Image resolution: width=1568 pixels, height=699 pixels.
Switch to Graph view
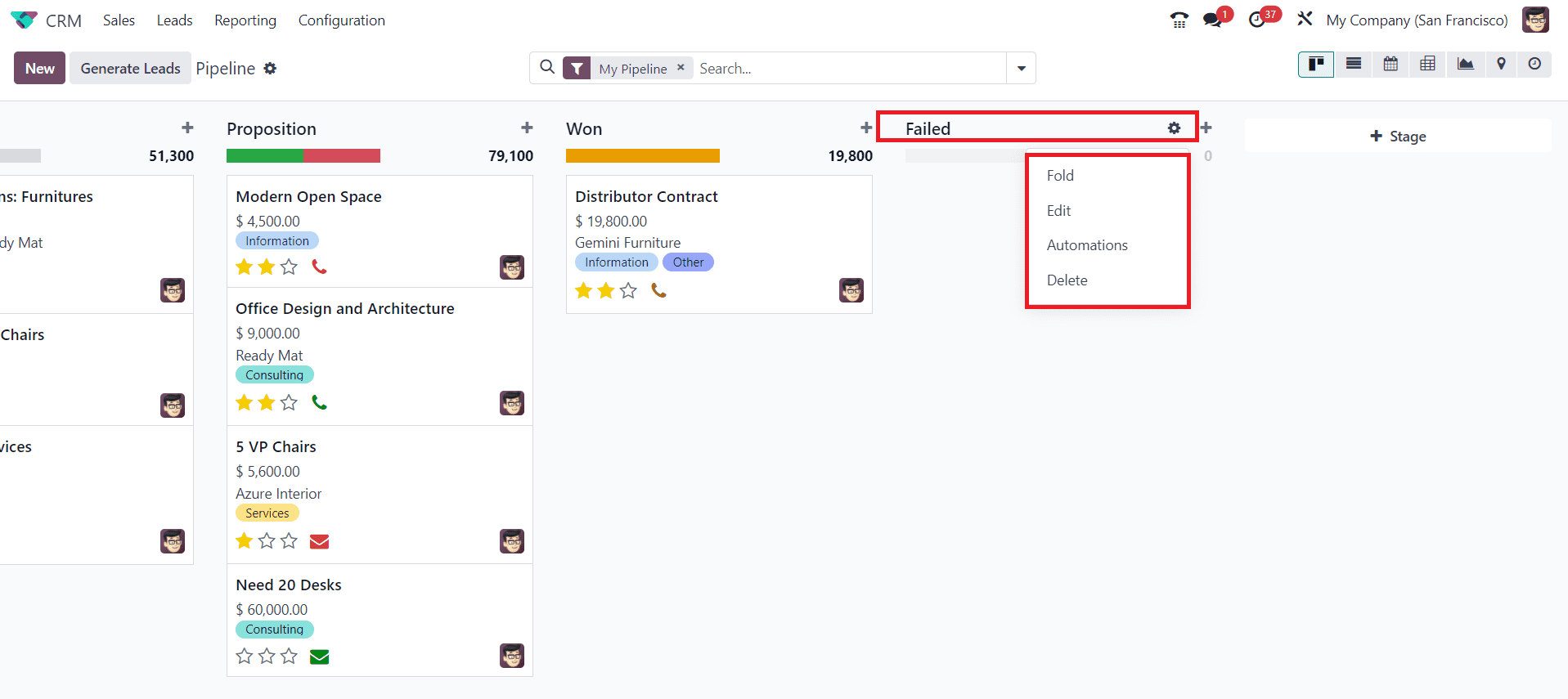(x=1465, y=64)
